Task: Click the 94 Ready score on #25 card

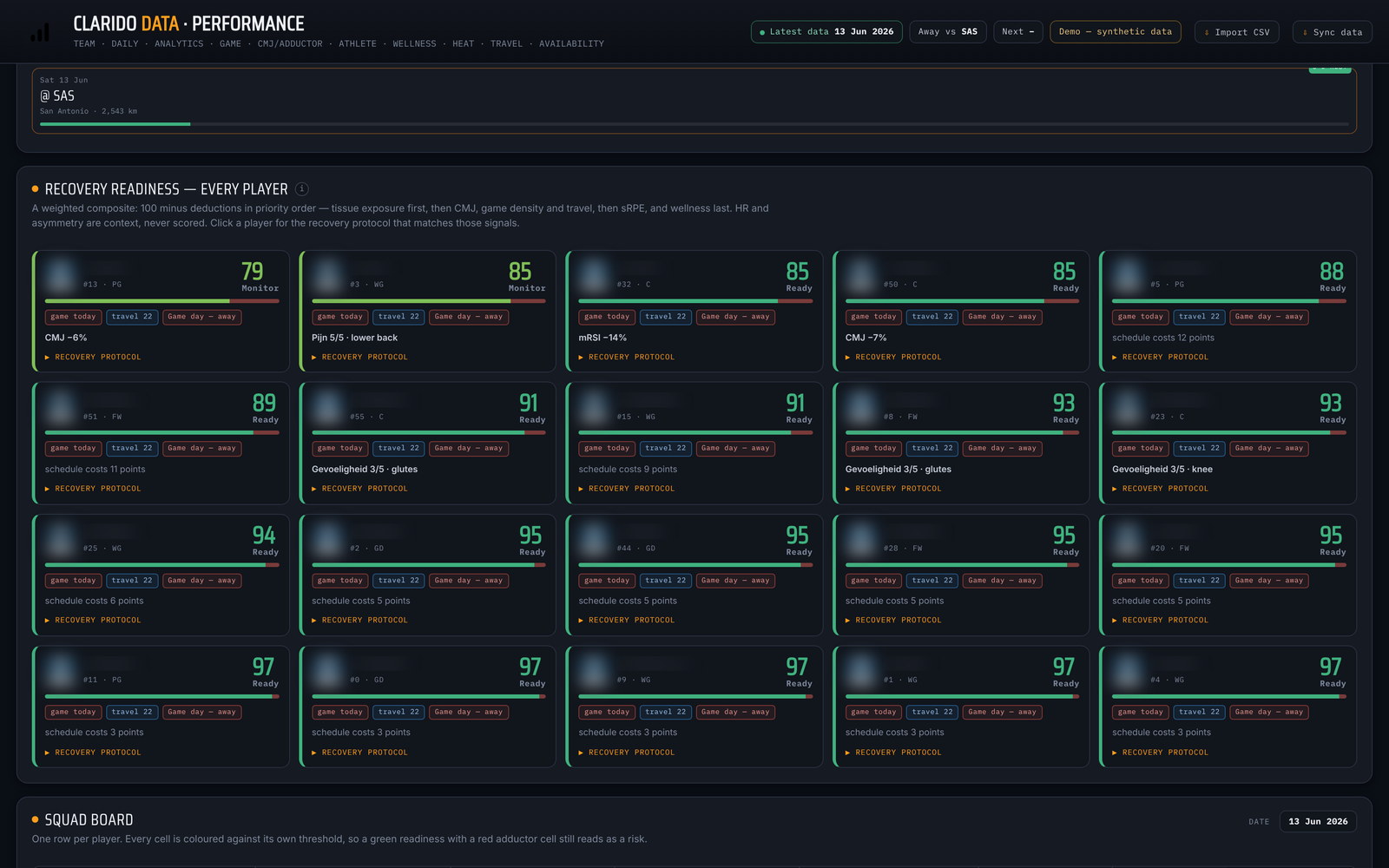Action: point(264,541)
